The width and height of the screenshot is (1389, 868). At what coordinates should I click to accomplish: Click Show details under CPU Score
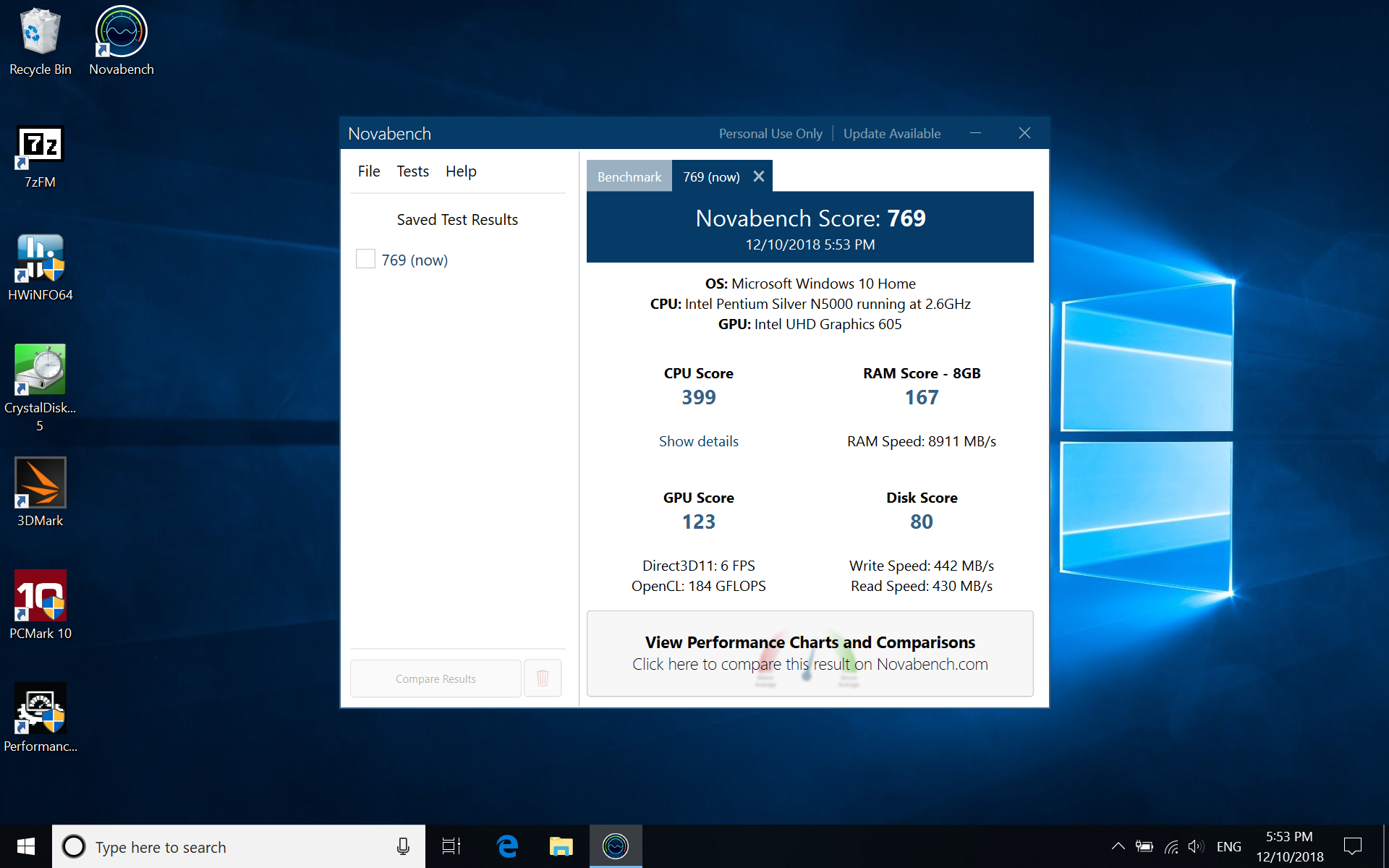(x=699, y=441)
